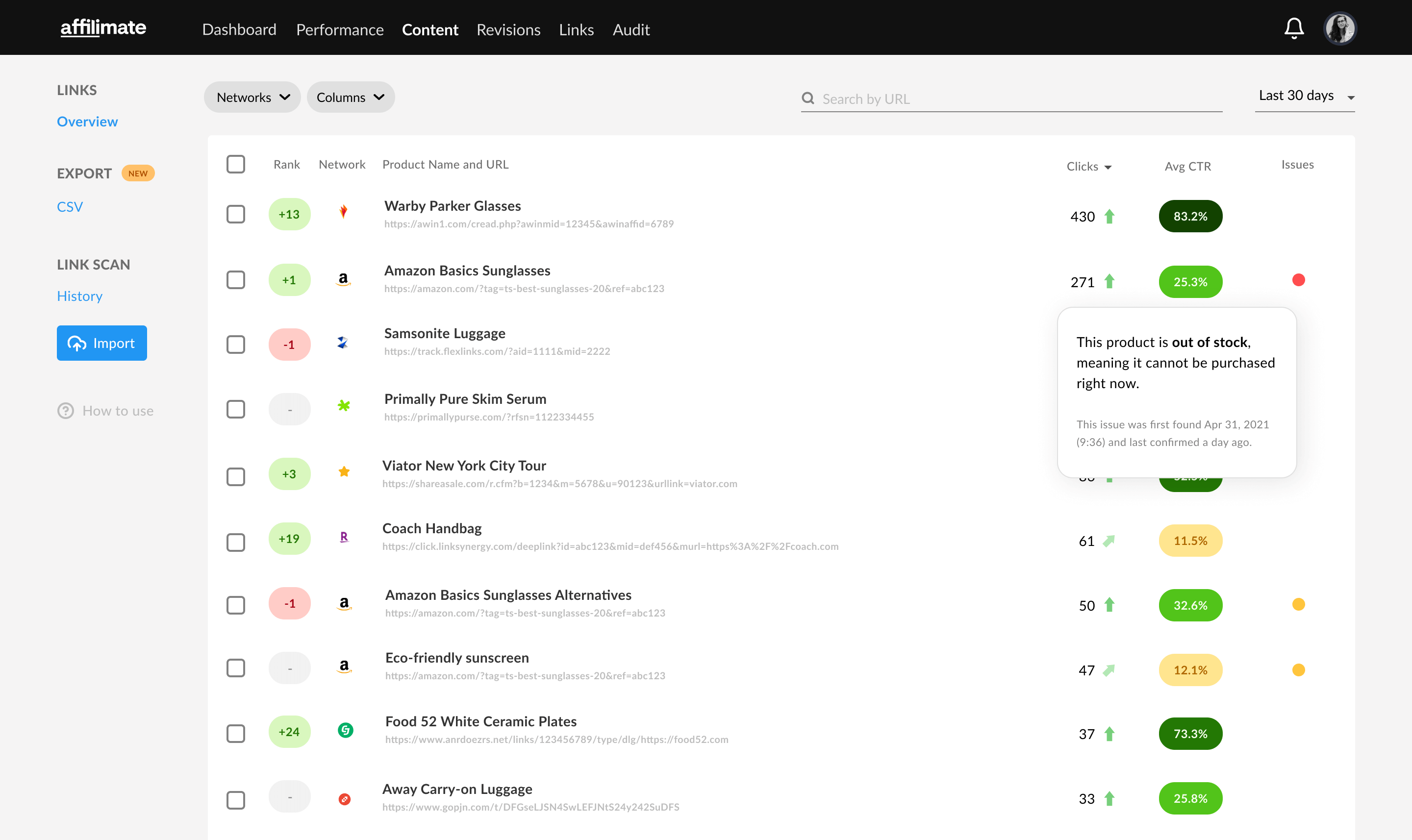Click the green asterisk icon for Primally Pure

pyautogui.click(x=344, y=405)
